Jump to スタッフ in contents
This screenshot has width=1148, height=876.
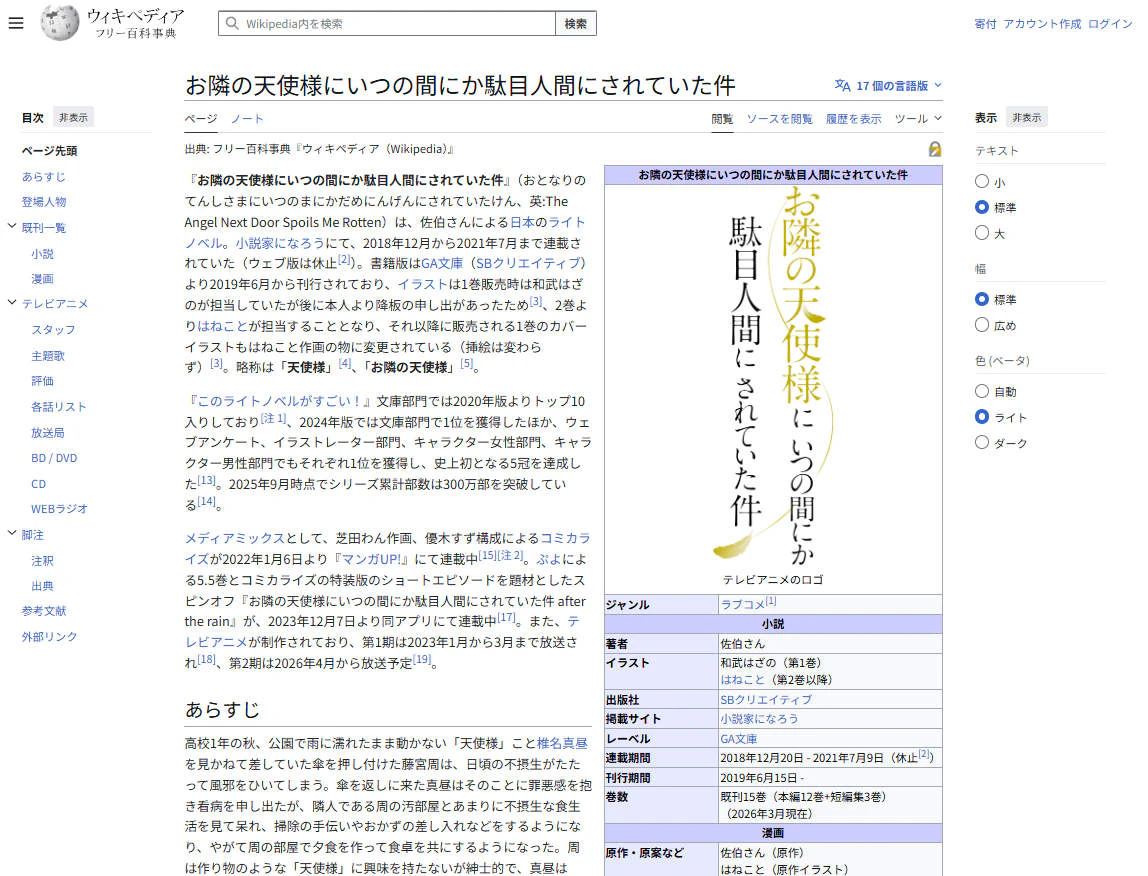coord(53,330)
